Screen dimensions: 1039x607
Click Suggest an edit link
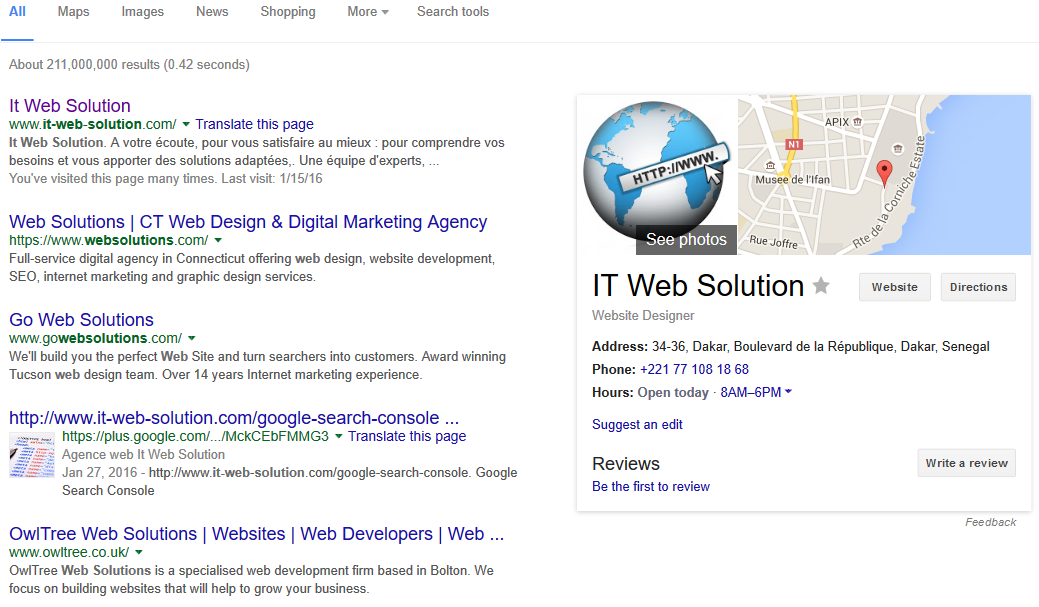[637, 425]
